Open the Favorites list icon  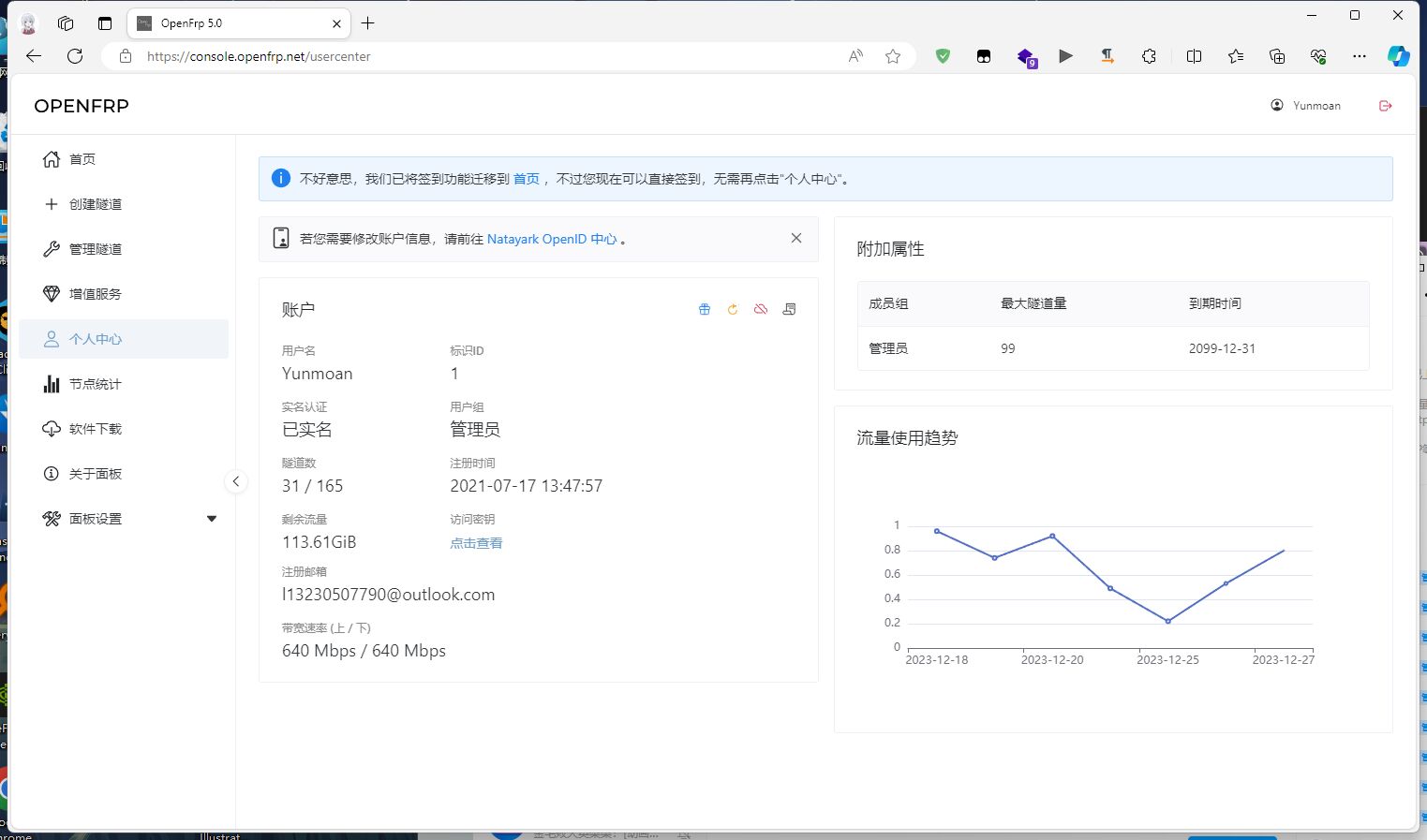point(1236,56)
